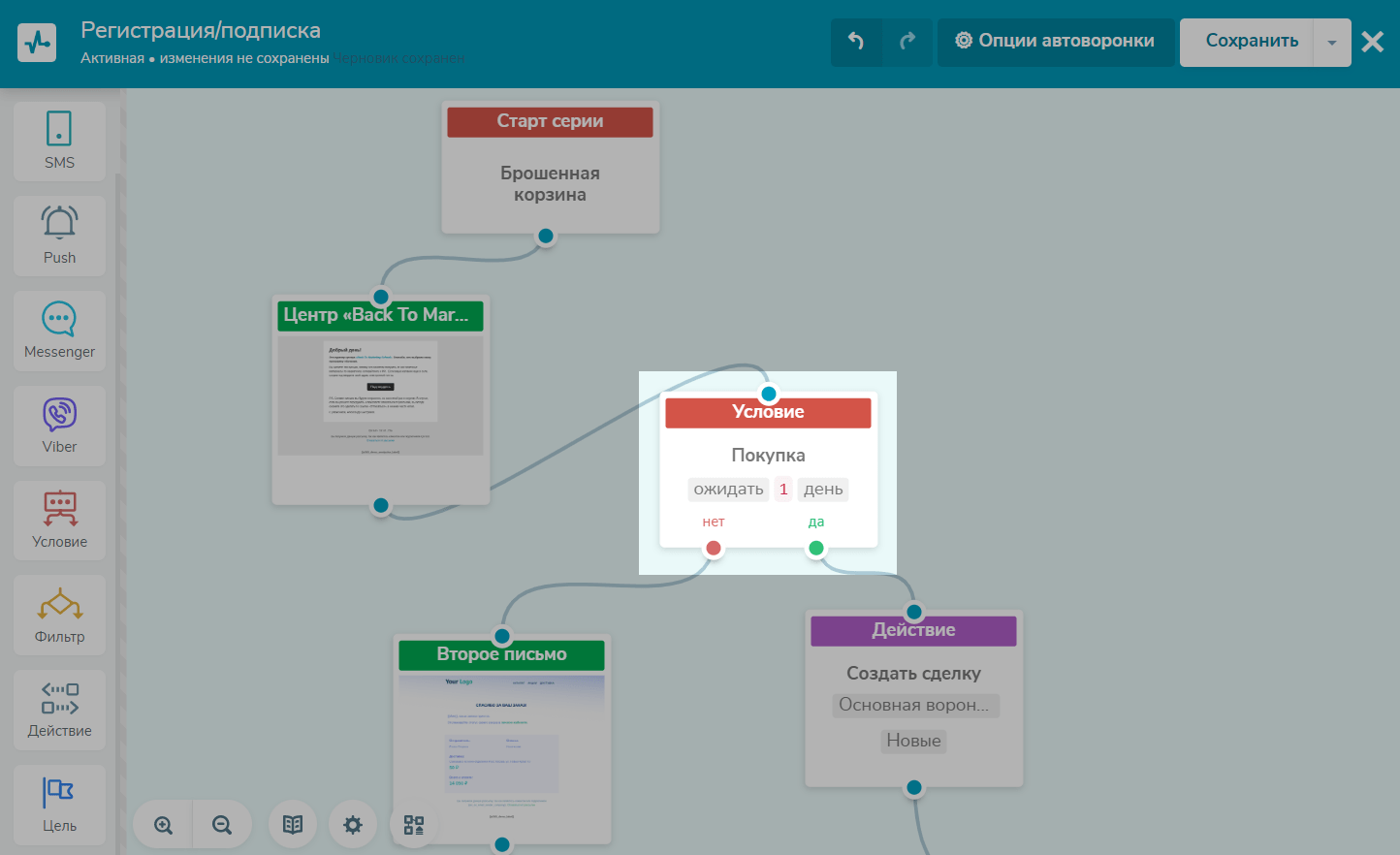
Task: Open canvas settings gear button
Action: (353, 825)
